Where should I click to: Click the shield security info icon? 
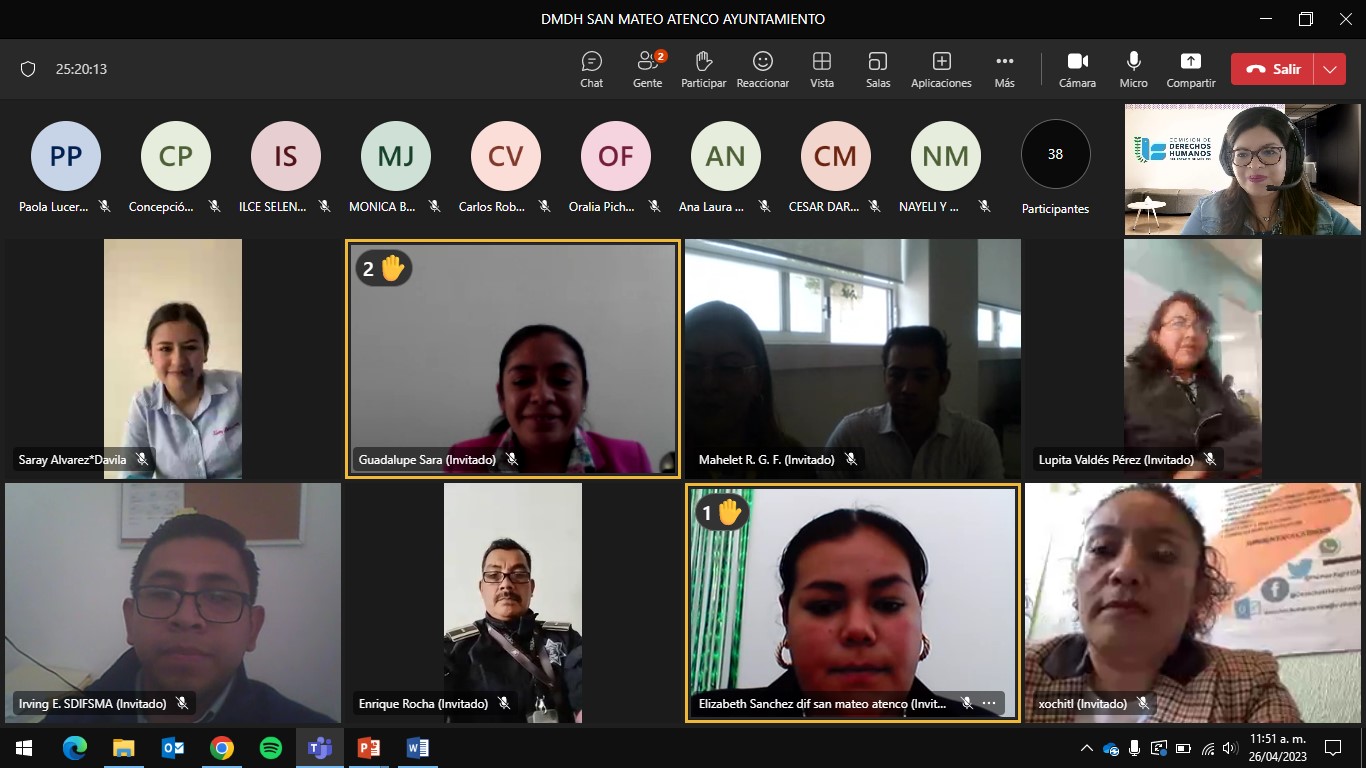pyautogui.click(x=28, y=69)
